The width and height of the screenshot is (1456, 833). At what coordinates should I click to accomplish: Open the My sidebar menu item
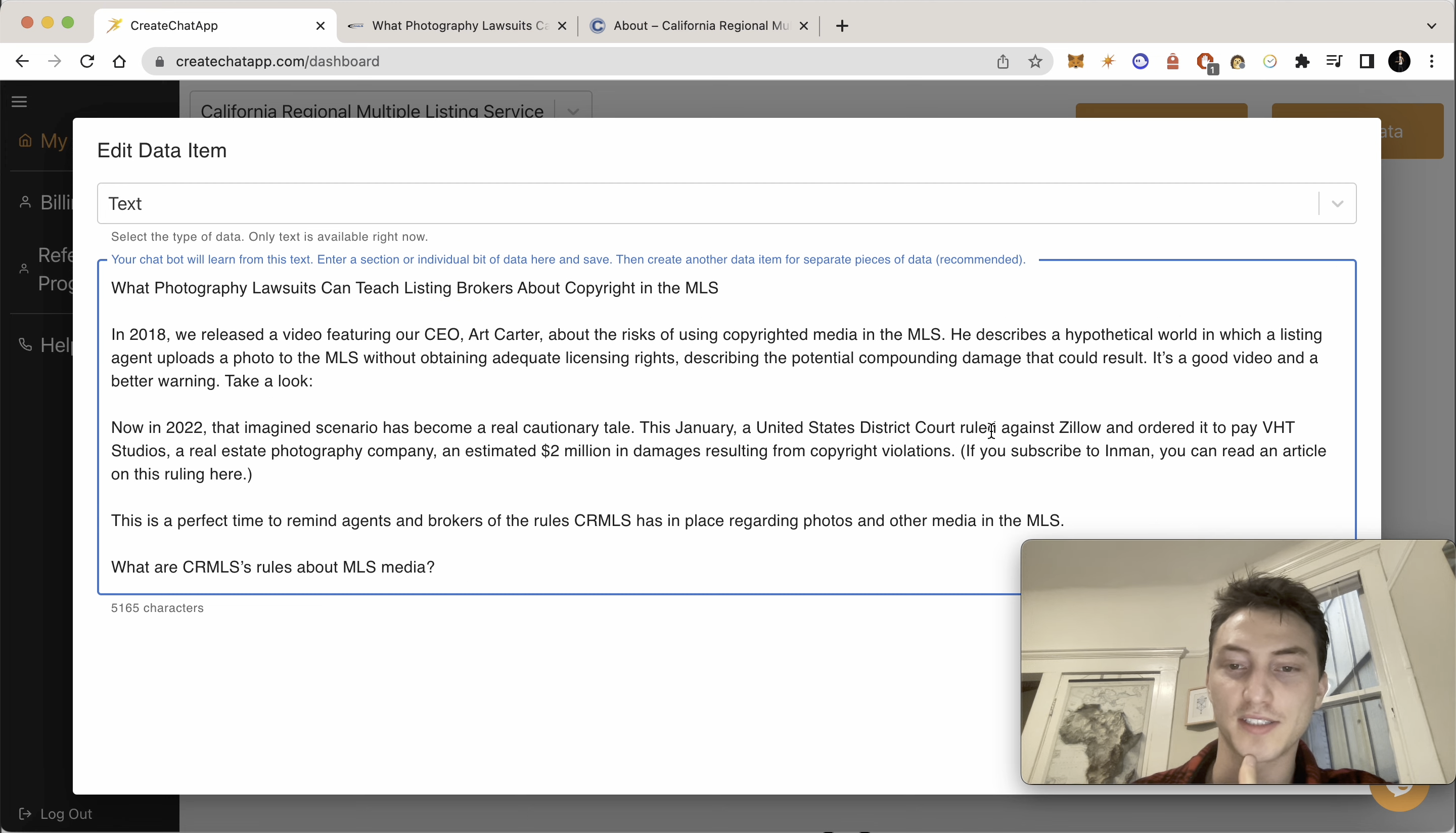[x=43, y=141]
